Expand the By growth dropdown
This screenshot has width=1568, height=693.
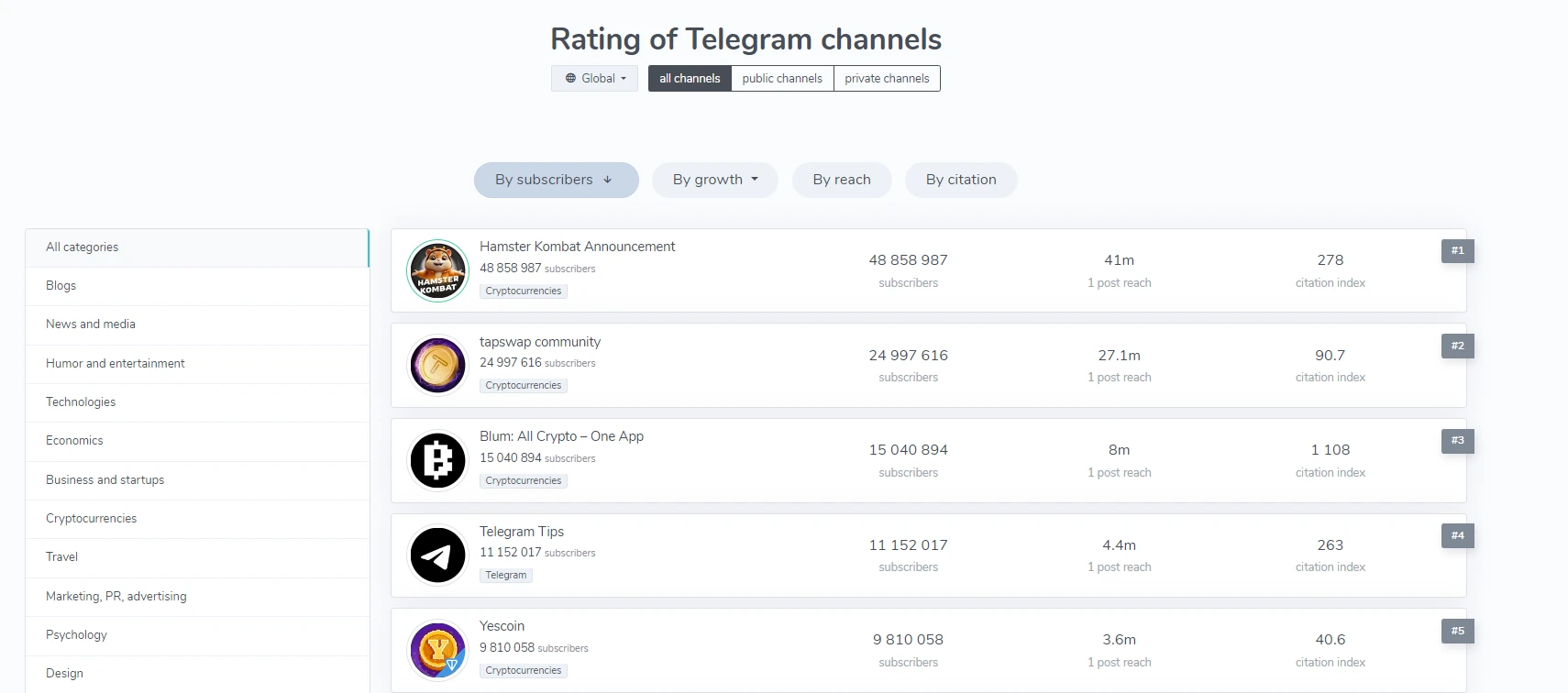tap(715, 180)
